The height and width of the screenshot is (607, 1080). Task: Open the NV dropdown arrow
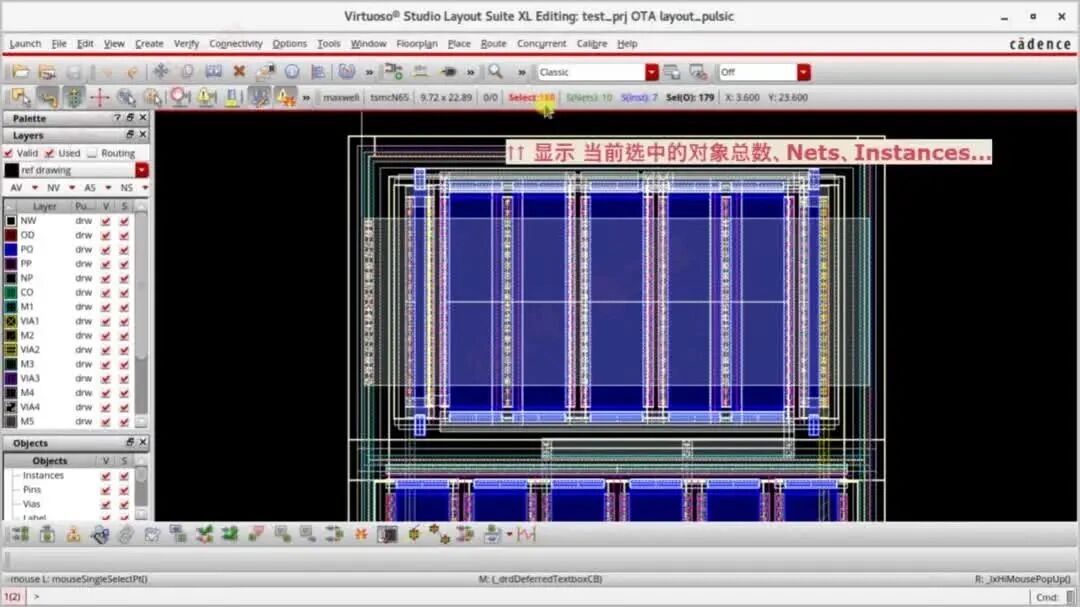pyautogui.click(x=72, y=187)
